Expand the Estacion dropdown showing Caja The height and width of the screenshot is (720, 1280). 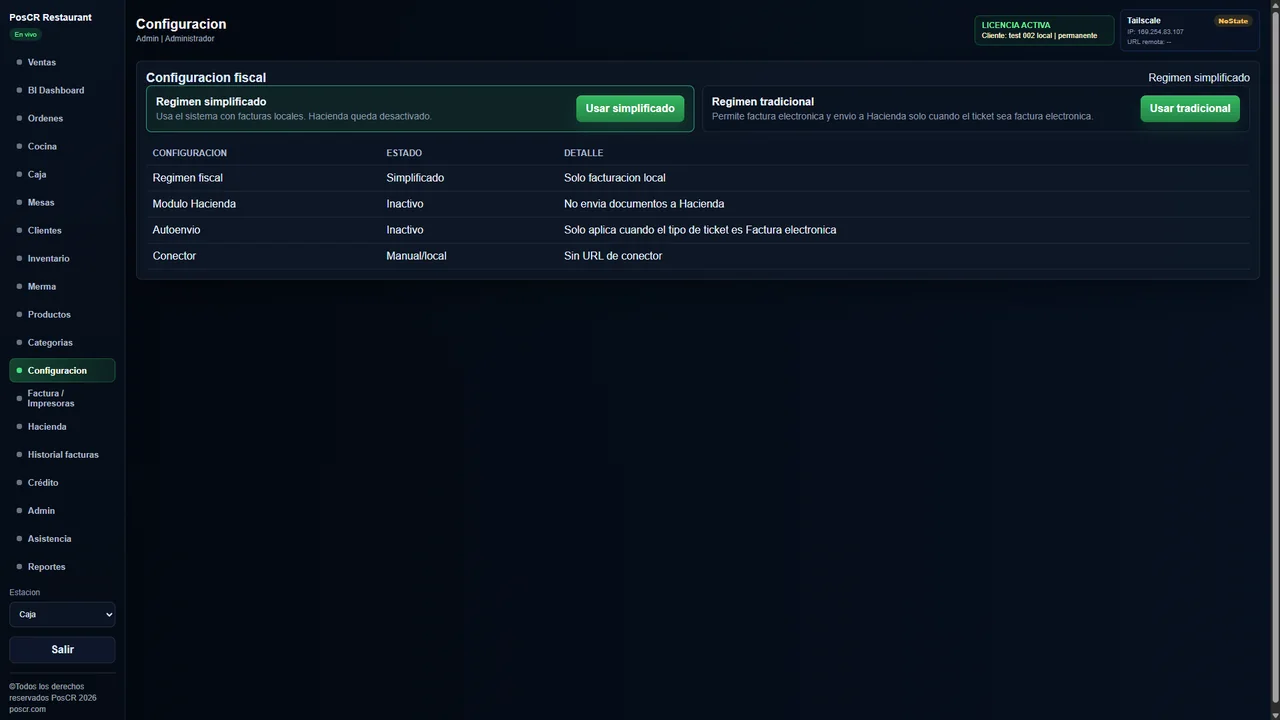[62, 614]
